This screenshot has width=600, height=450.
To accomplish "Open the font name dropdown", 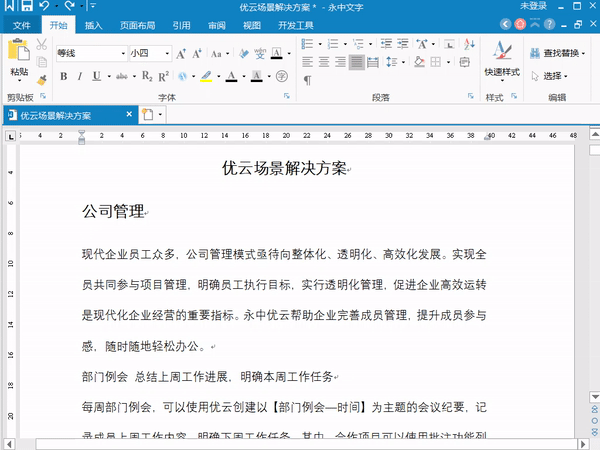I will tap(123, 53).
